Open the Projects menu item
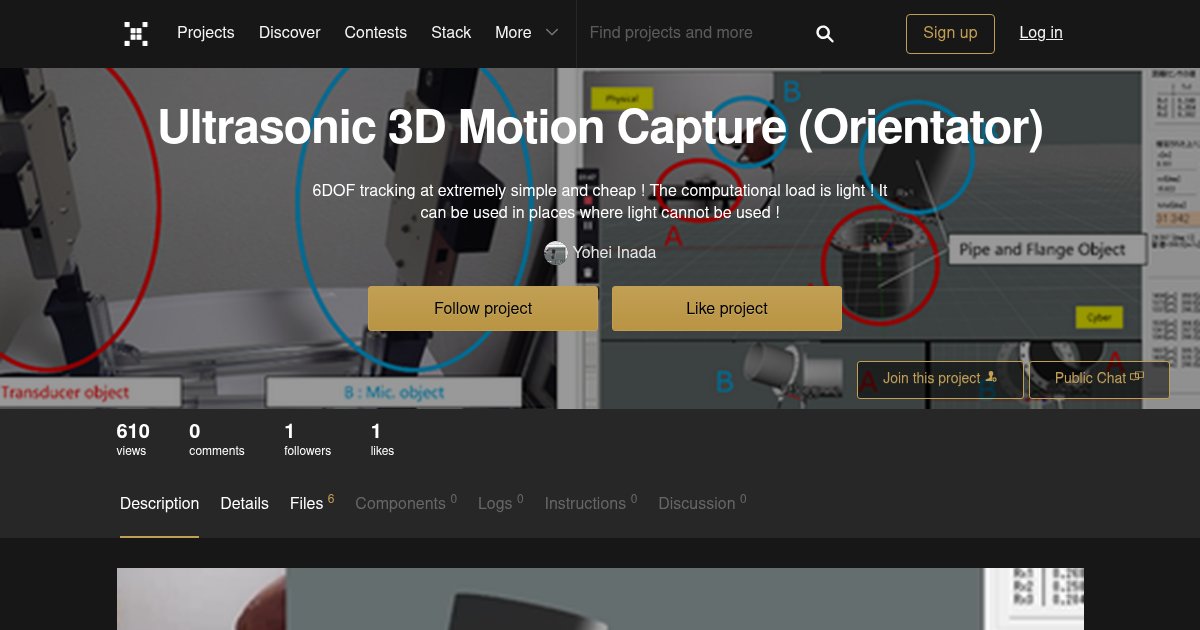Image resolution: width=1200 pixels, height=630 pixels. tap(206, 33)
